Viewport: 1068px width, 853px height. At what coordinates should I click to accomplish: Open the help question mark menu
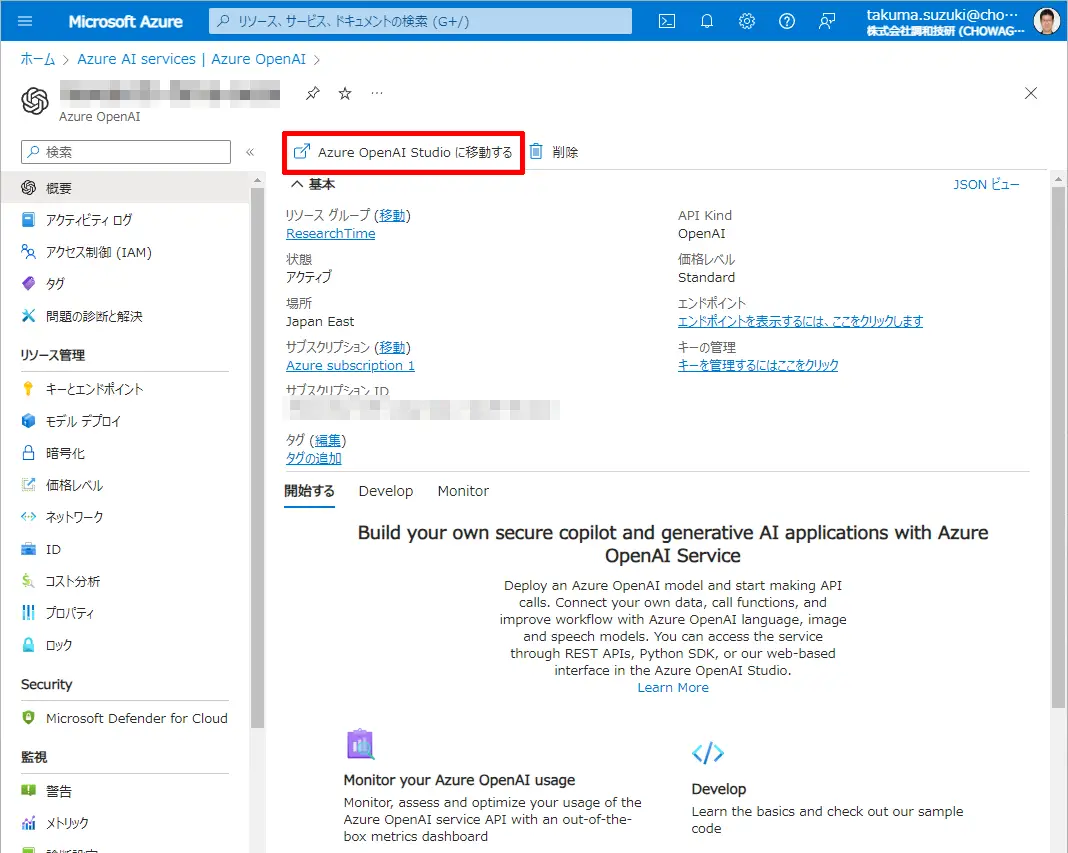pos(787,21)
